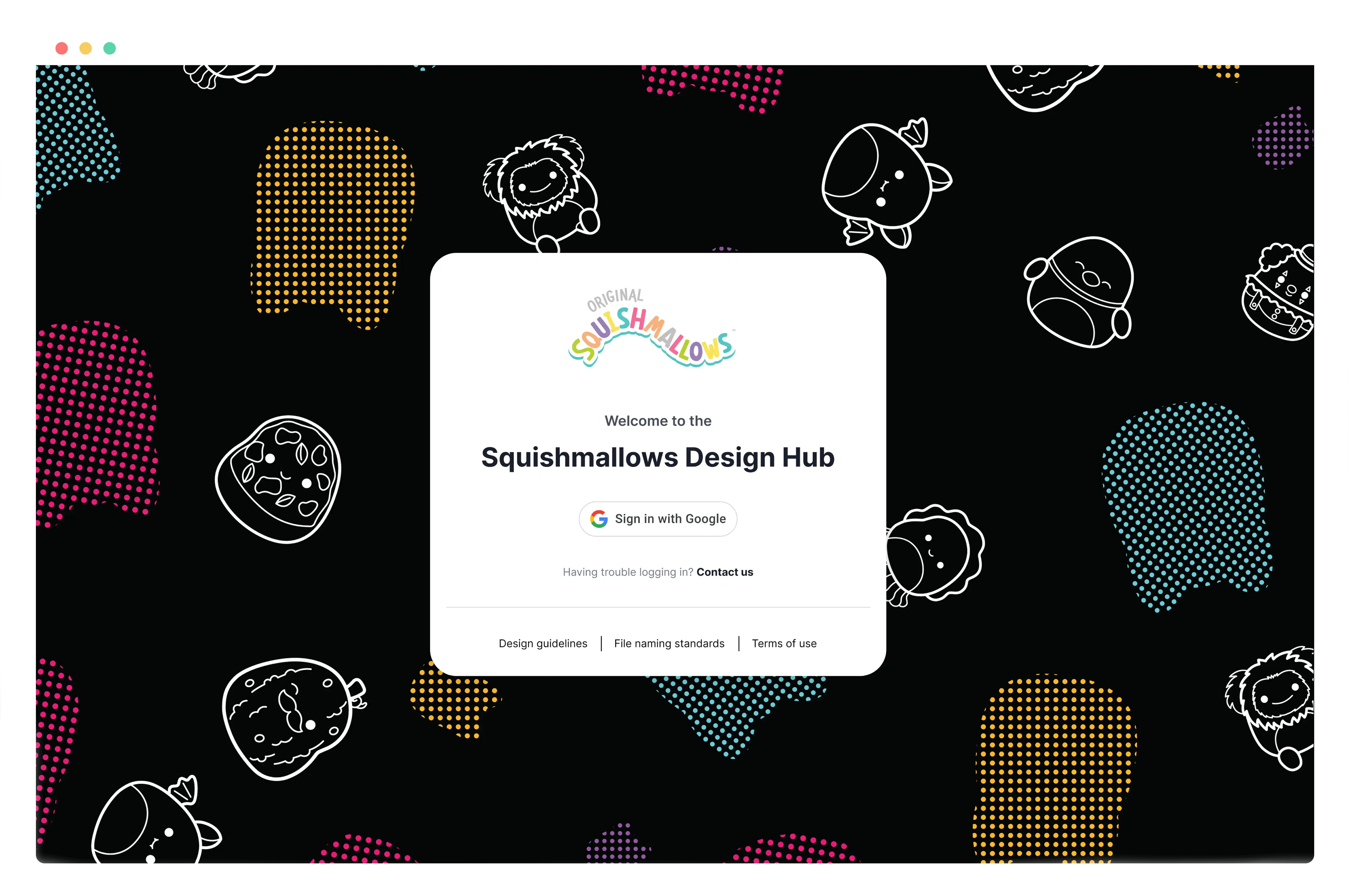Open the Contact us link

(725, 572)
